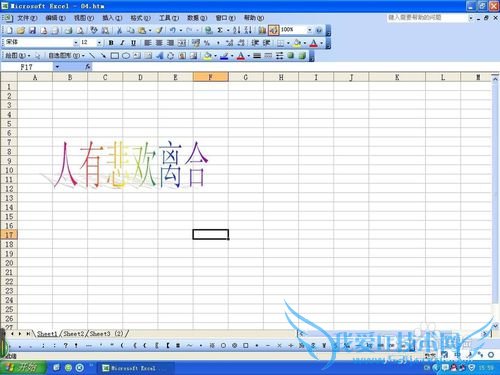
Task: Click the Shadow Style icon
Action: tap(291, 56)
